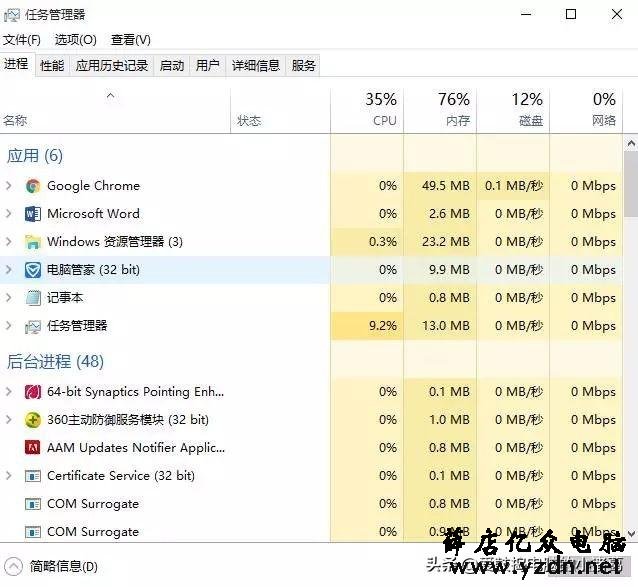Click the AAM Updates Notifier Adobe icon
The width and height of the screenshot is (638, 587).
tap(33, 448)
